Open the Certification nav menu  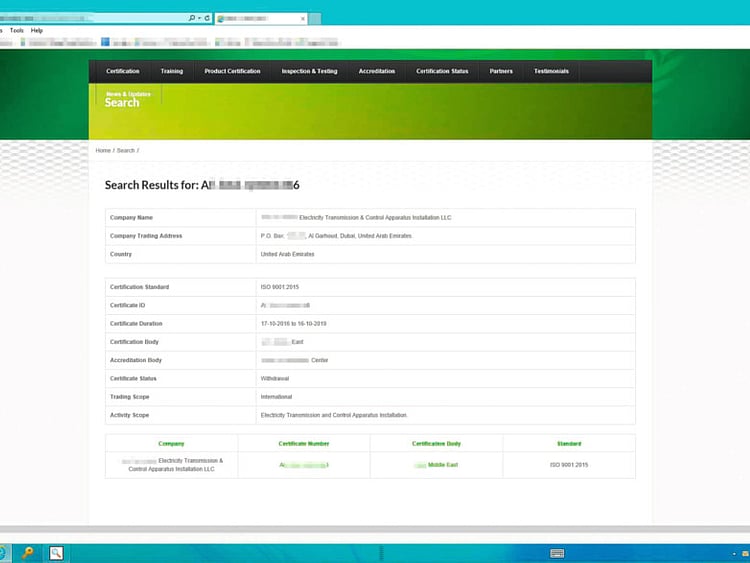point(123,71)
